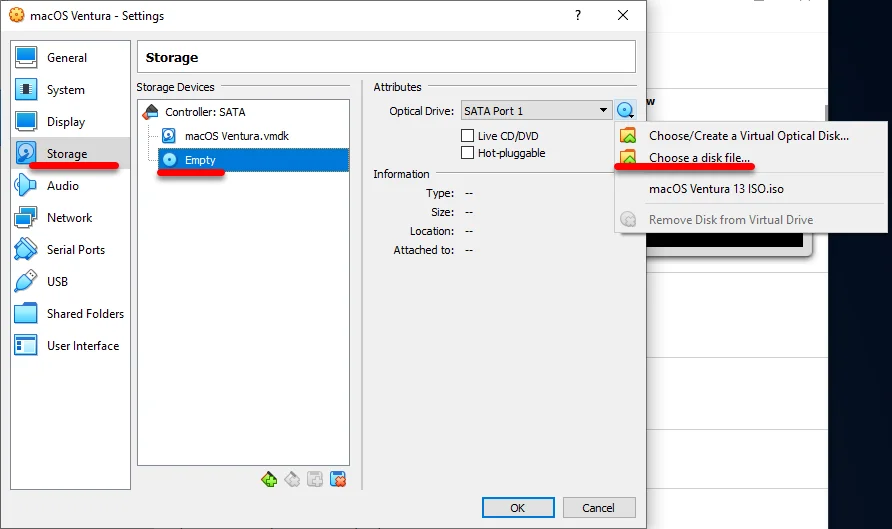Open the Shared Folders settings category
This screenshot has width=892, height=529.
[x=71, y=313]
